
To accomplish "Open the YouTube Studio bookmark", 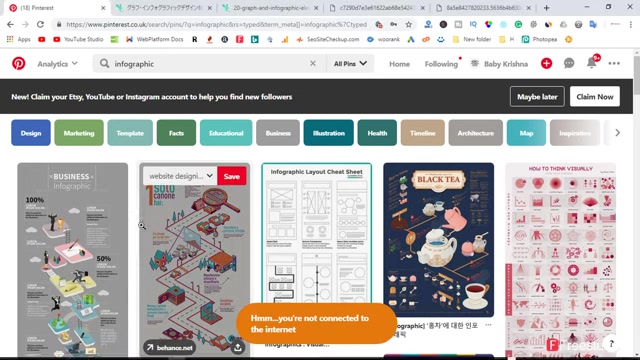I will tap(78, 39).
